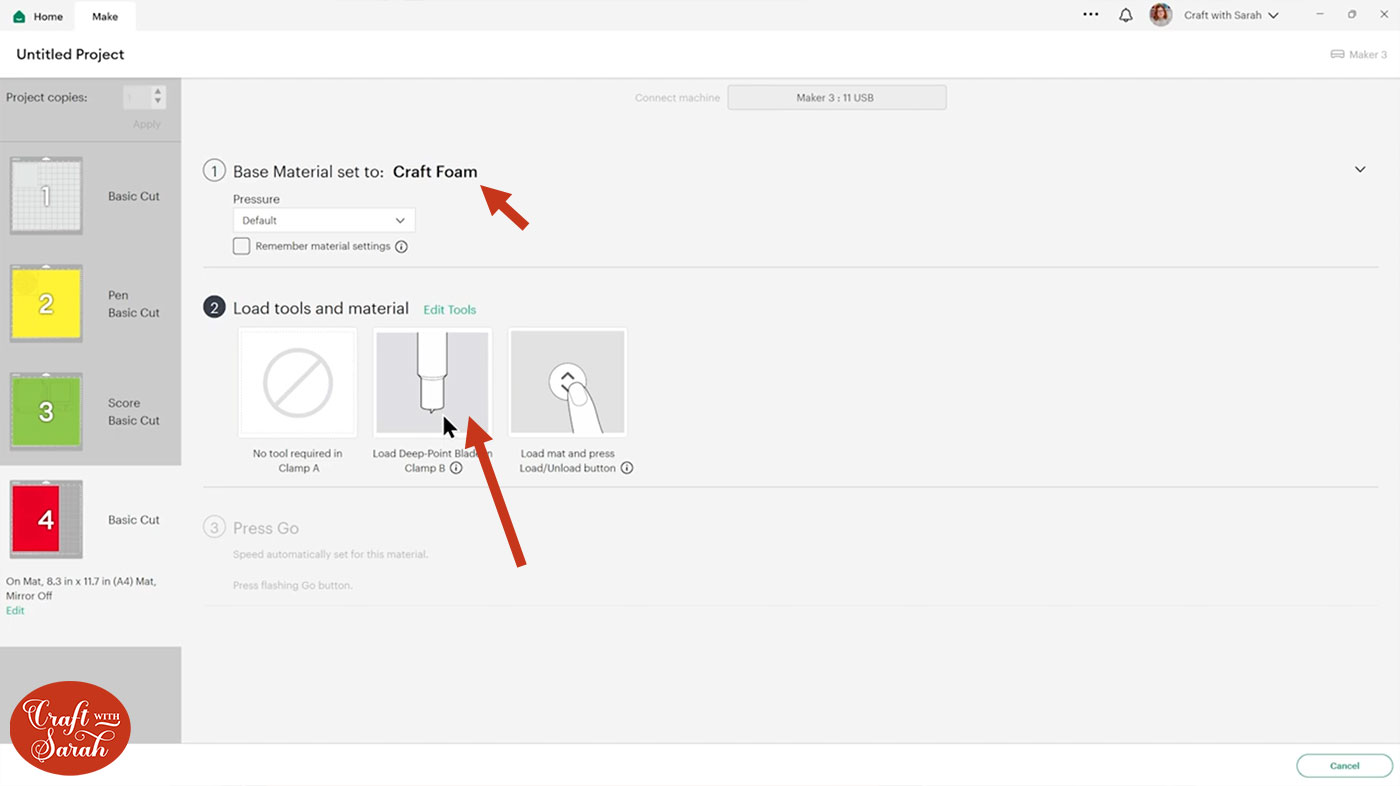
Task: Click the Edit Tools link
Action: [450, 310]
